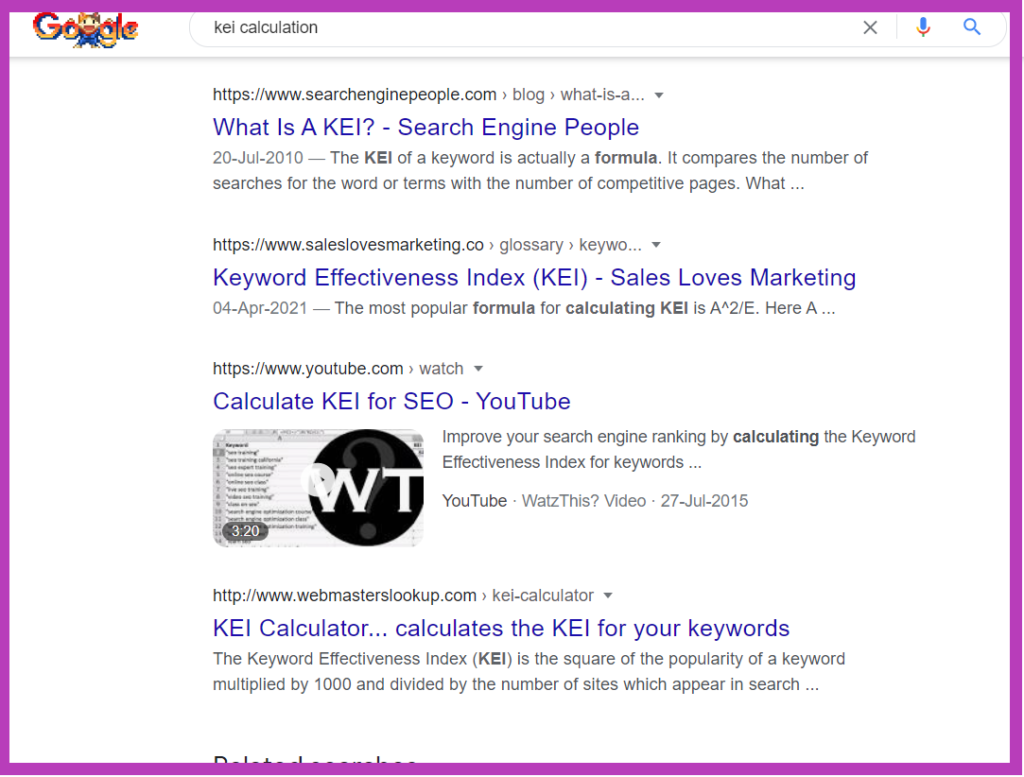Expand options for the YouTube watch result

pos(478,368)
